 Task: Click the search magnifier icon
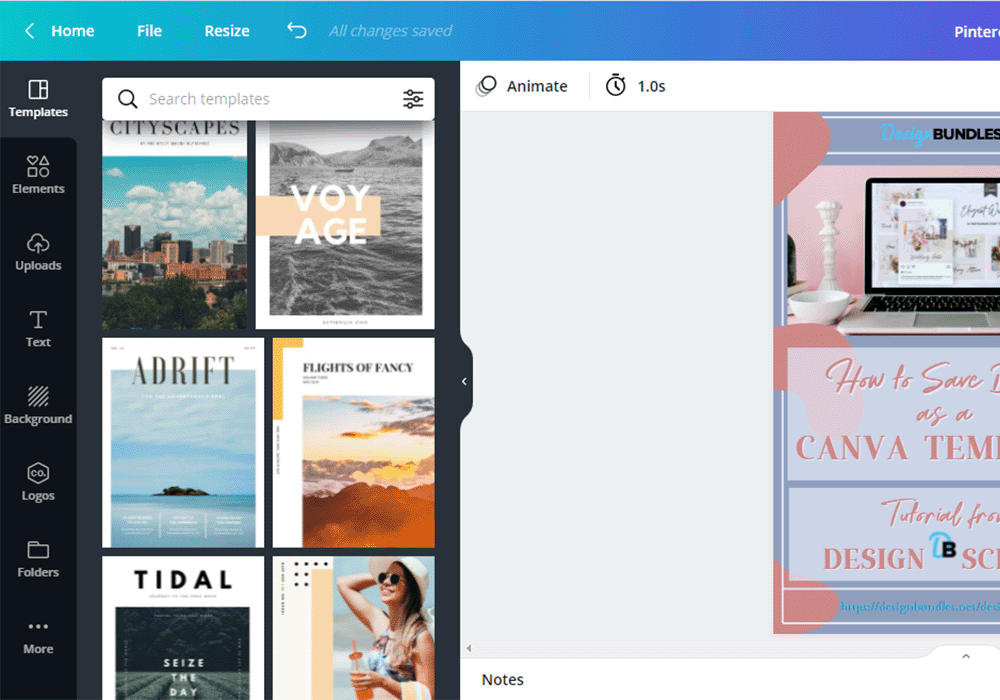coord(127,99)
